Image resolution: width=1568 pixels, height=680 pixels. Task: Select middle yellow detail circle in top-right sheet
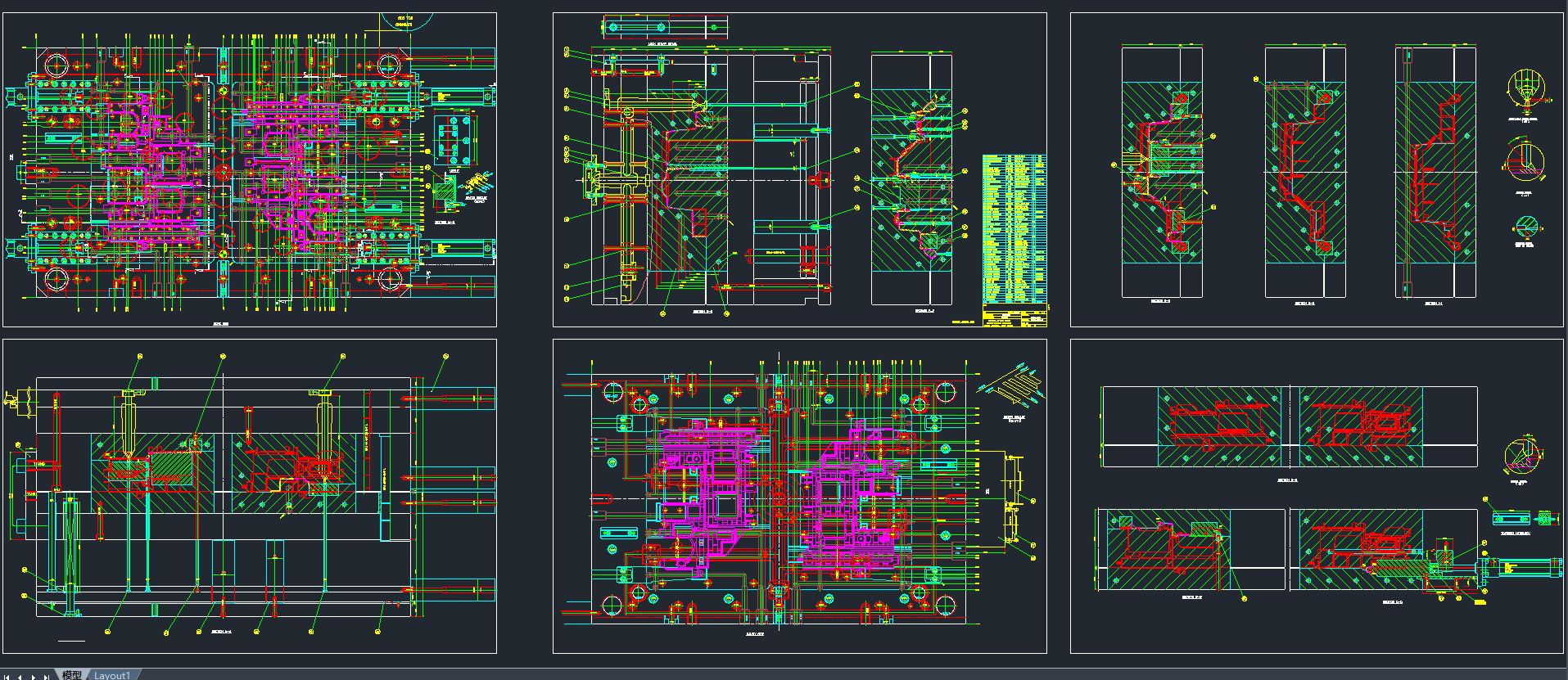(x=1525, y=161)
